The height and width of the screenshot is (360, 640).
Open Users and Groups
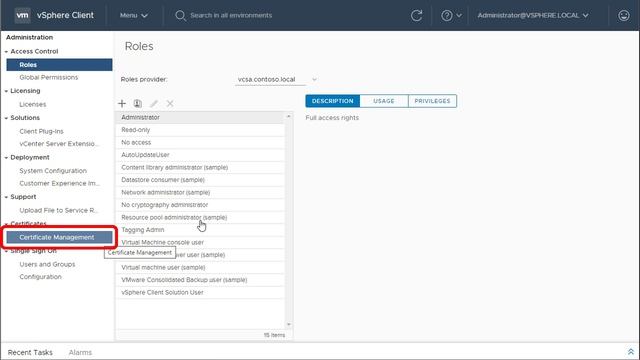47,264
